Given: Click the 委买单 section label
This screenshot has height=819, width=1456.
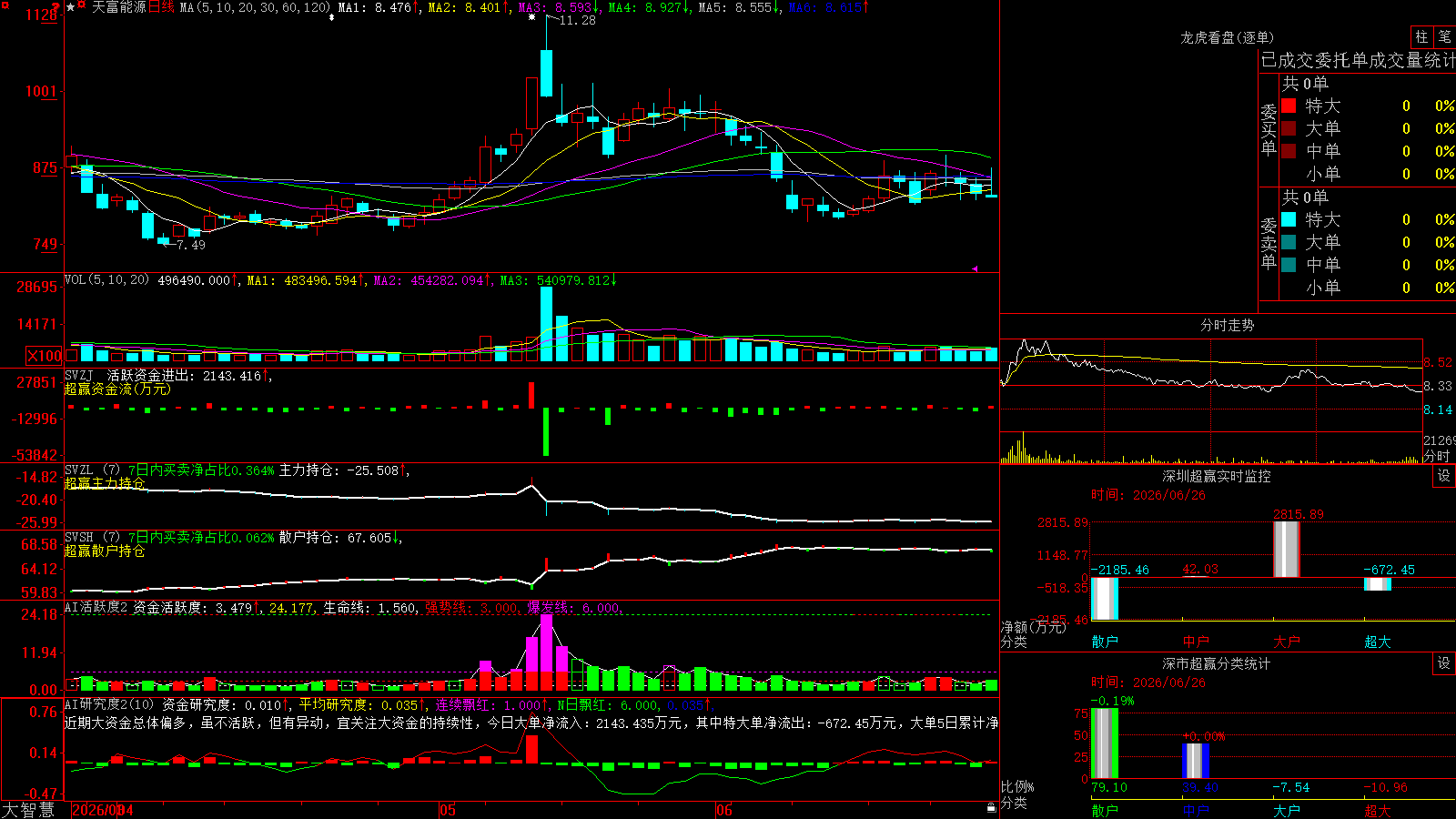Looking at the screenshot, I should tap(1269, 129).
